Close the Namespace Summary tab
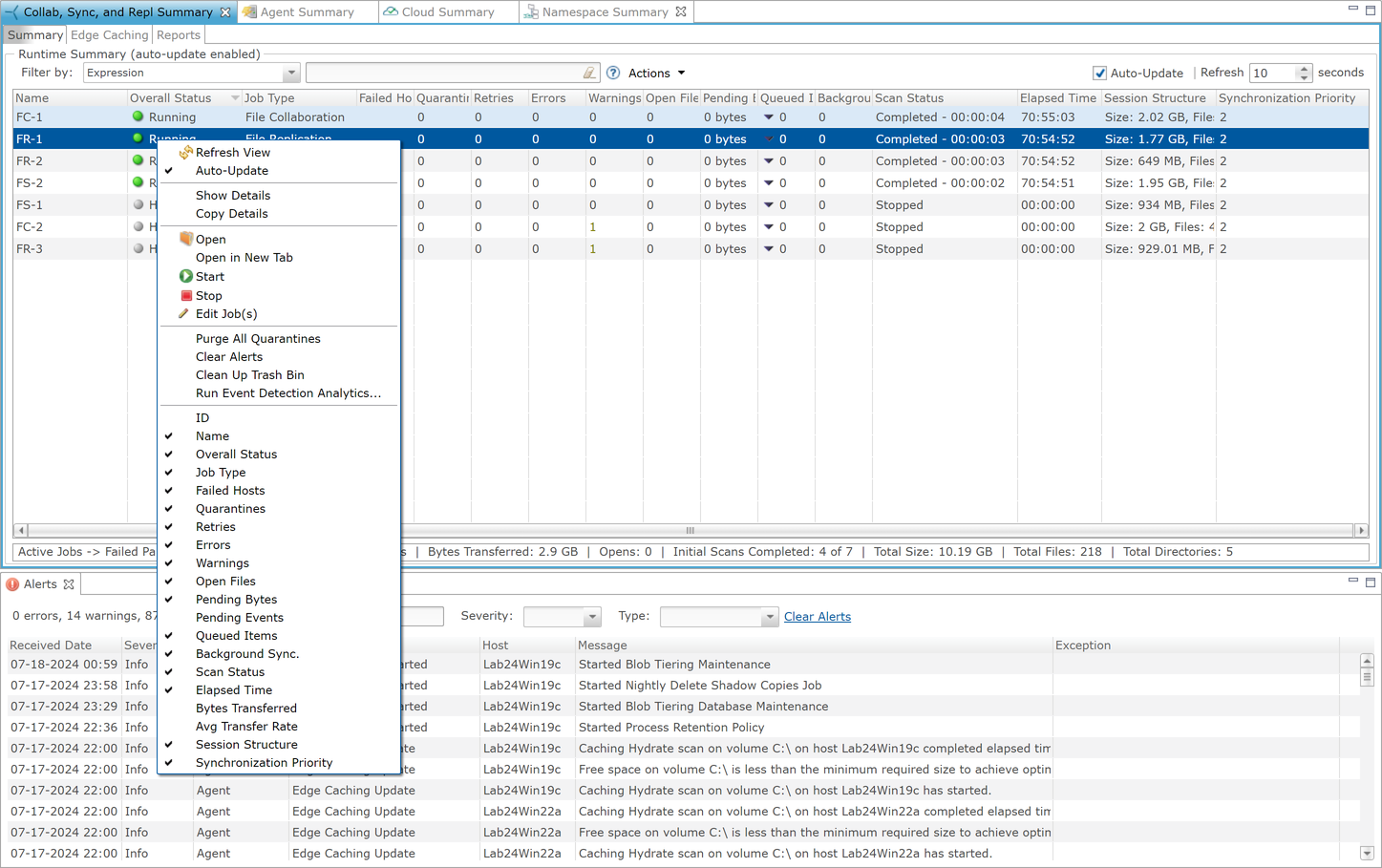Screen dimensions: 1382x868 coord(681,11)
